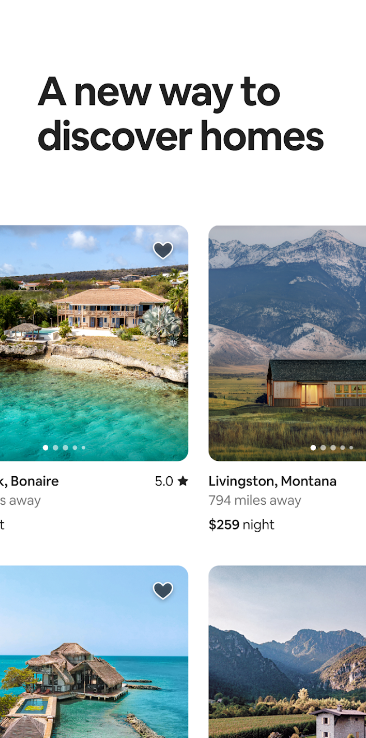Open the Bonaire beachfront villa photo
This screenshot has height=738, width=366.
[94, 343]
